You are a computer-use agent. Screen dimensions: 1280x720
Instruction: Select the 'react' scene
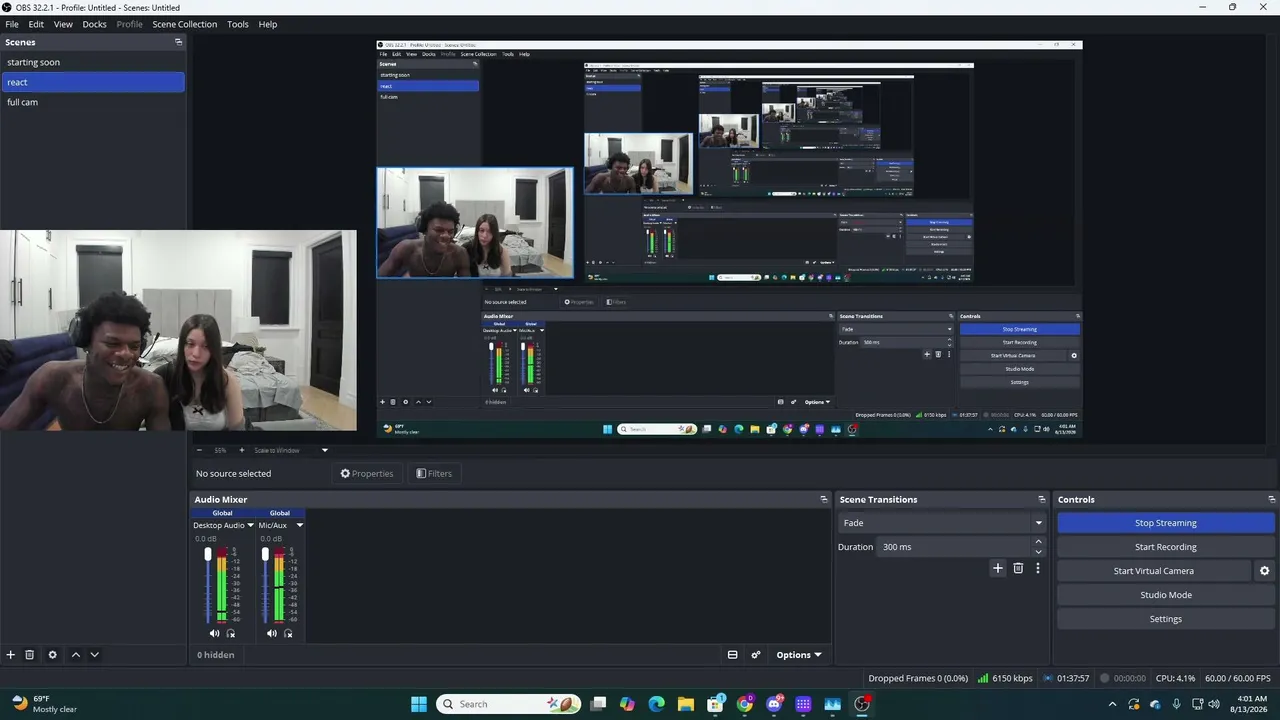pyautogui.click(x=93, y=82)
